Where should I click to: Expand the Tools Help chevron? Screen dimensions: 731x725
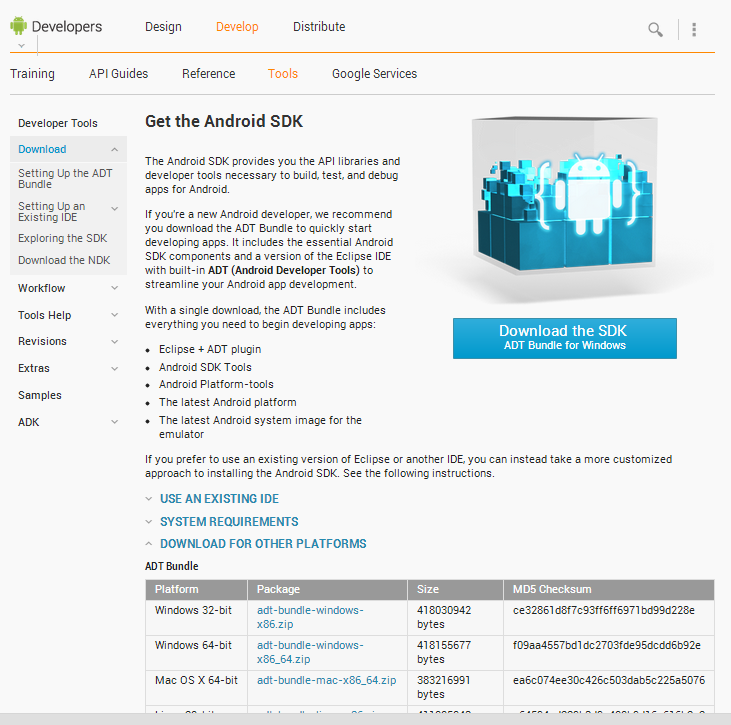(115, 315)
